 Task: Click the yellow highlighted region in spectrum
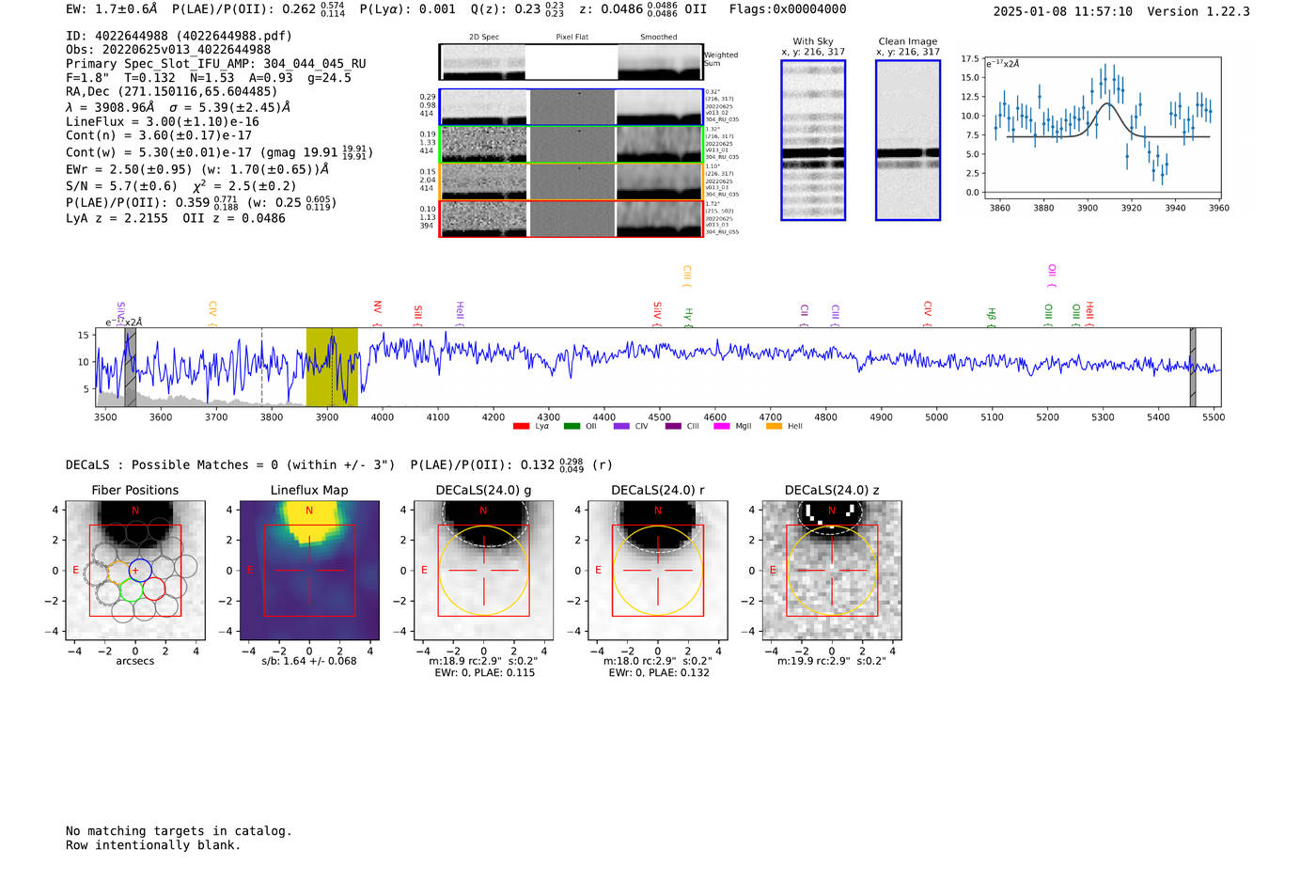(332, 367)
